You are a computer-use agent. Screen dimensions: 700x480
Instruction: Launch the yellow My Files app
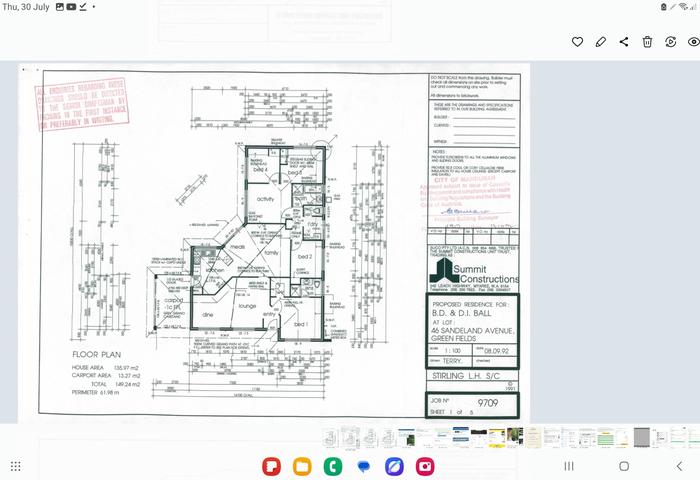(x=302, y=467)
